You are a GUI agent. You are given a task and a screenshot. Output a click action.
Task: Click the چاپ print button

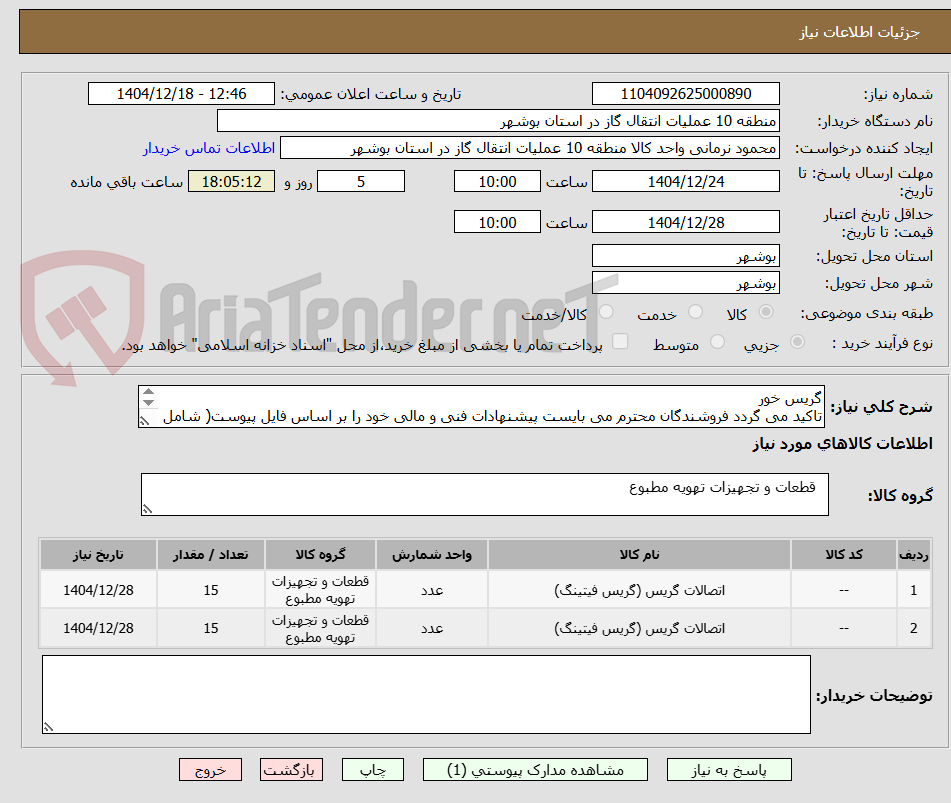click(372, 770)
